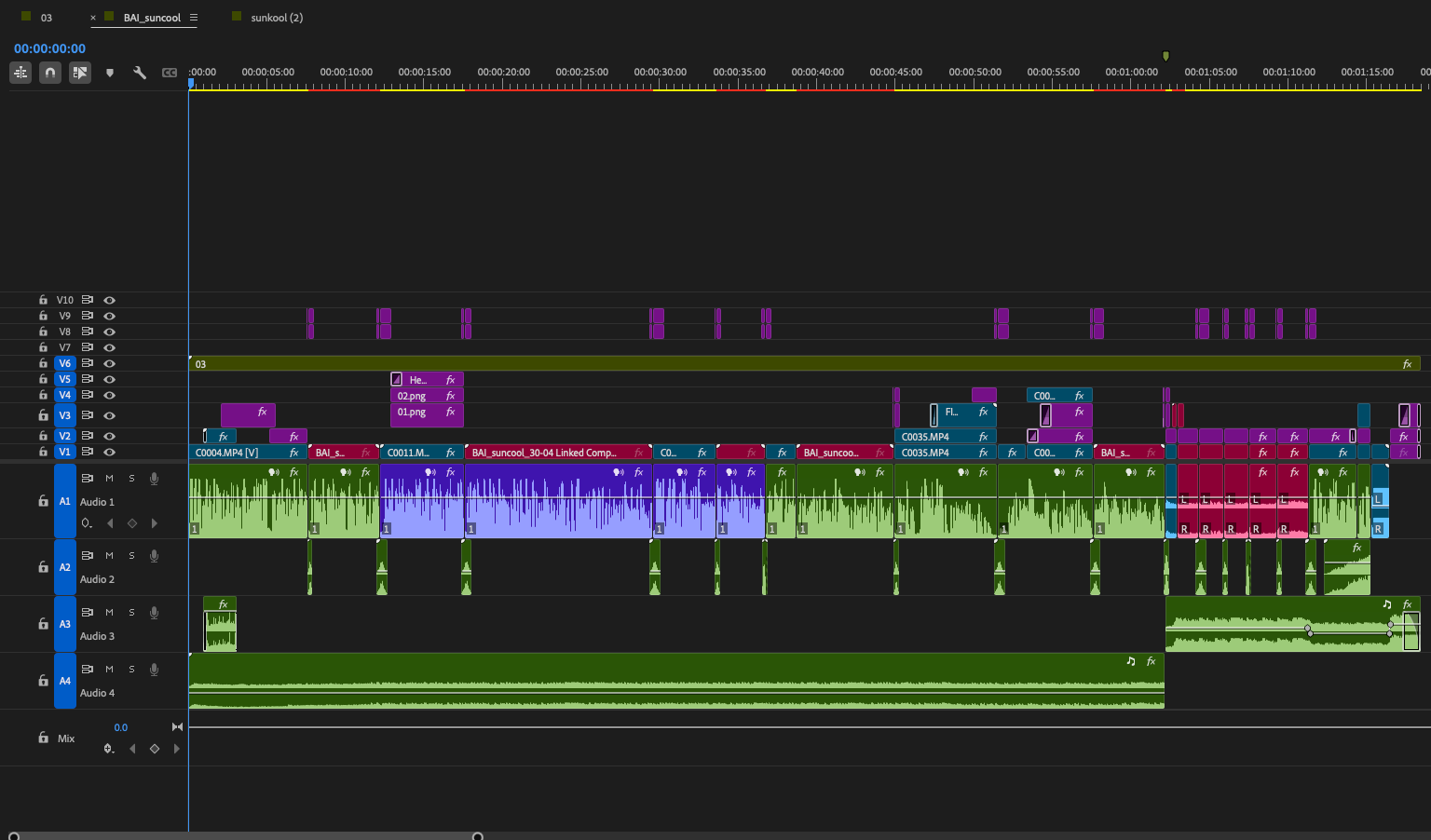Go to next keyframe on Audio 1
The image size is (1431, 840).
[155, 523]
